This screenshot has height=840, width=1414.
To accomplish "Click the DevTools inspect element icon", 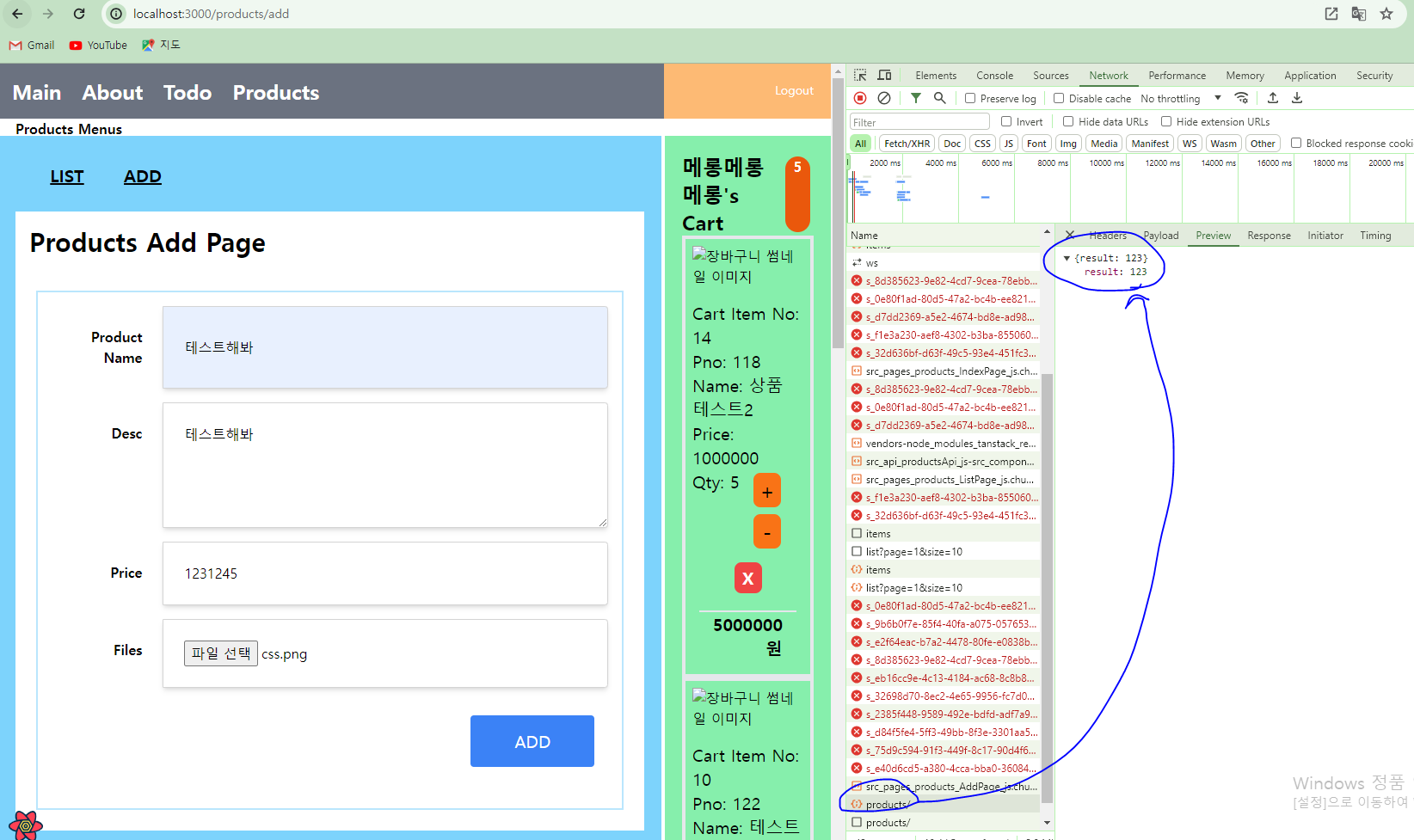I will click(x=860, y=76).
